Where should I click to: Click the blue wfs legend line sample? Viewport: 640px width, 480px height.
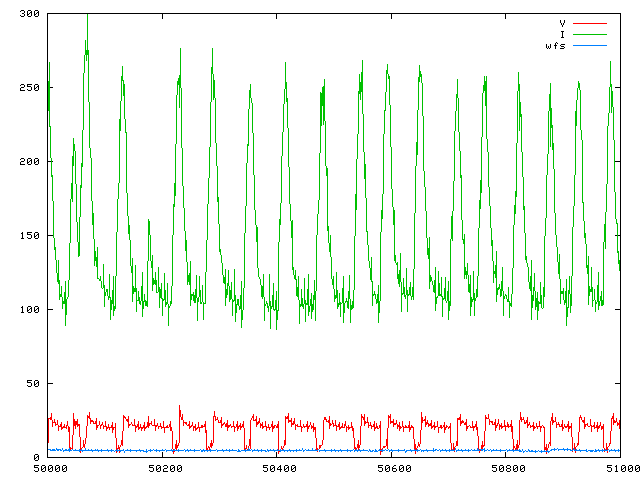coord(589,46)
